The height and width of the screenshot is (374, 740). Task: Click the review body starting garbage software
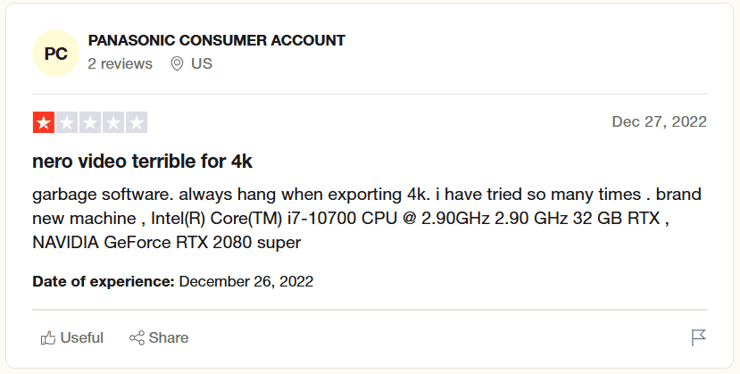click(x=367, y=218)
